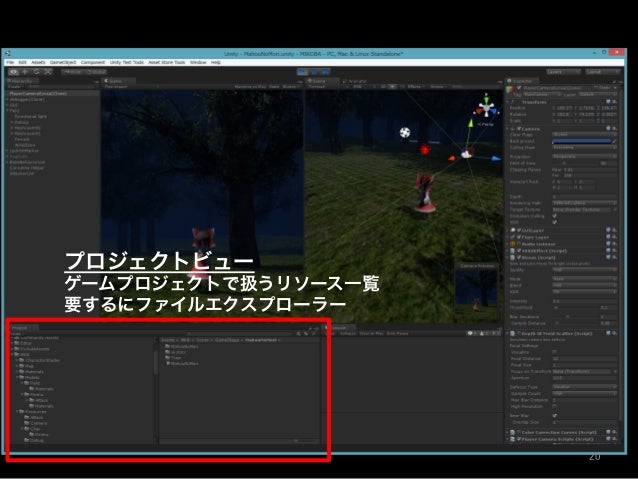Screen dimensions: 638x479
Task: Open the Layout dropdown in toolbar
Action: tap(602, 72)
